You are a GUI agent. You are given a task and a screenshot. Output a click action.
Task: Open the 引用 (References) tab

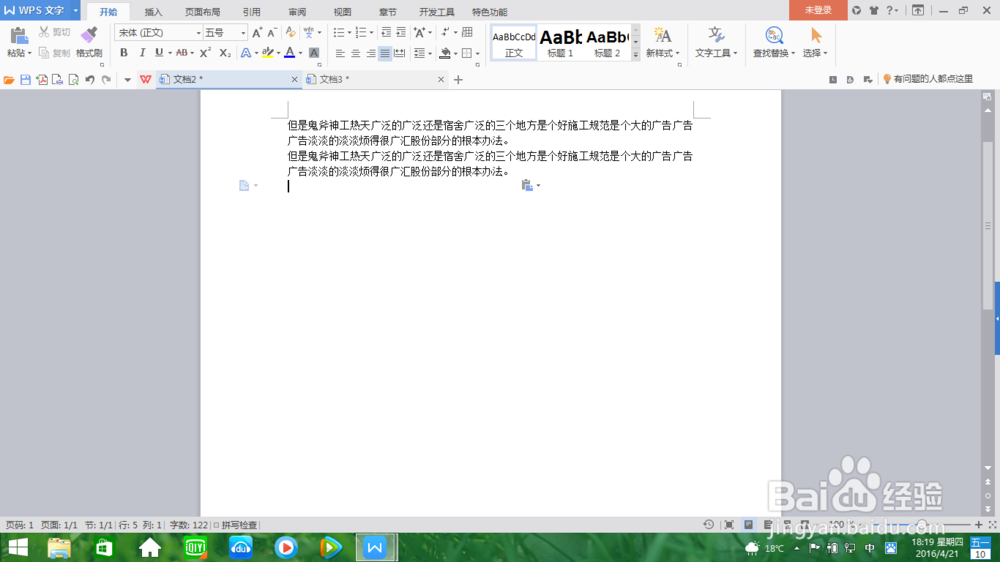[x=251, y=11]
